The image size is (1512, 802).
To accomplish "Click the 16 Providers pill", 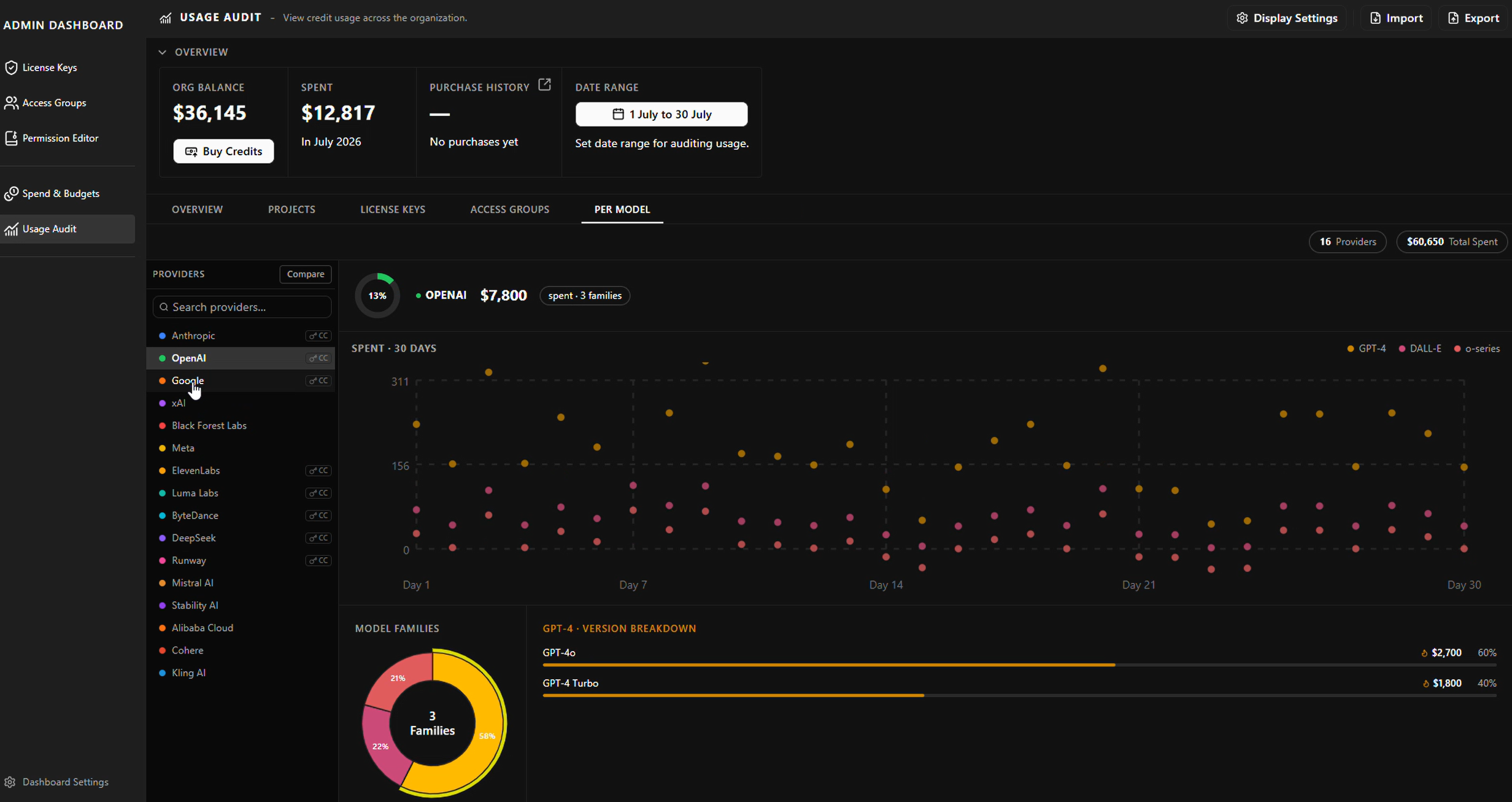I will coord(1348,242).
